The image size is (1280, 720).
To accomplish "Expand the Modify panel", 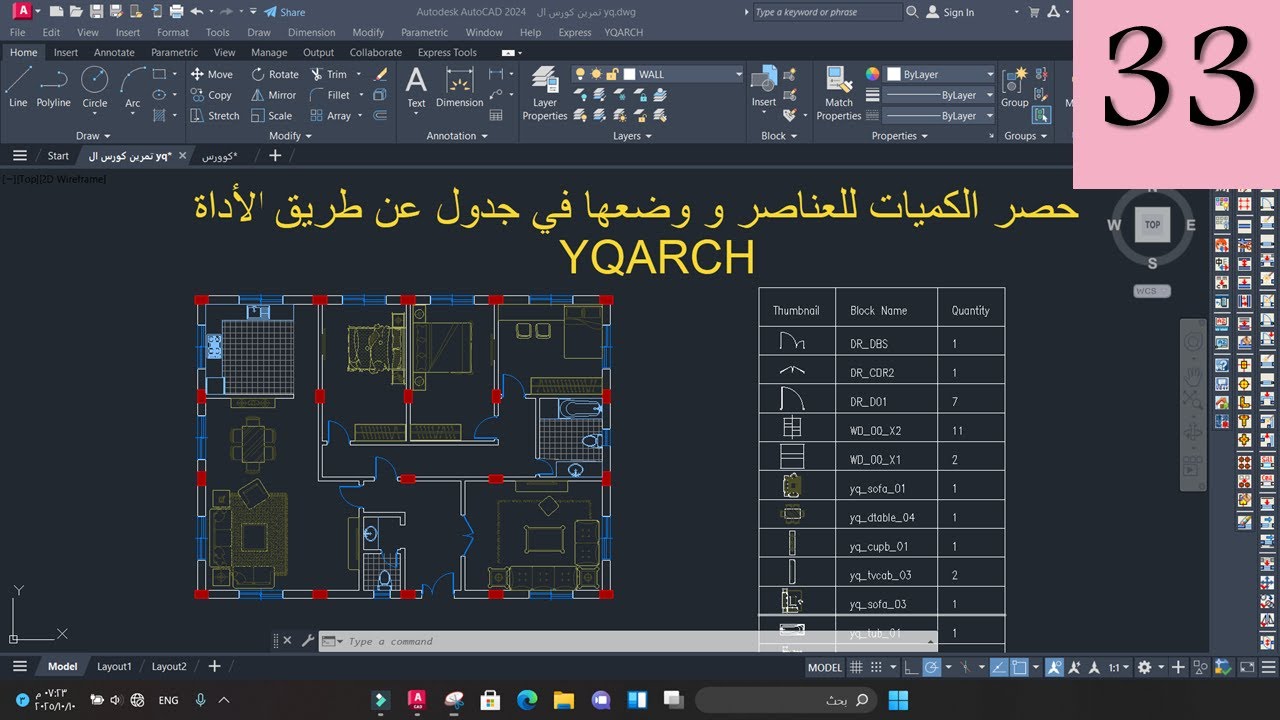I will coord(290,136).
